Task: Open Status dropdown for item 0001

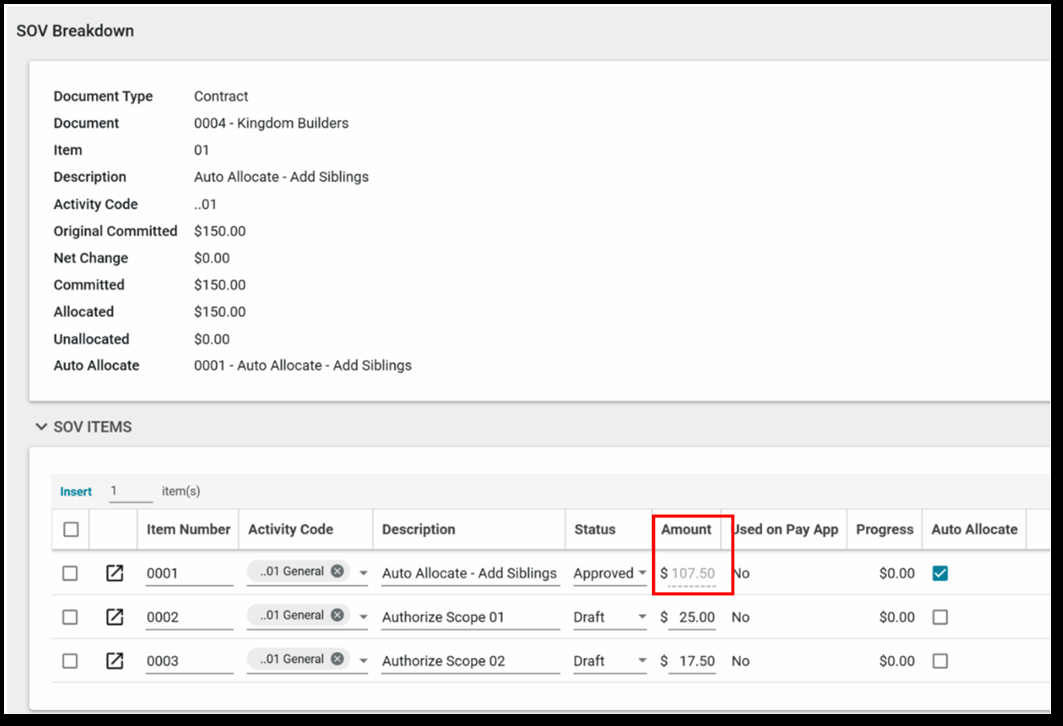Action: (641, 574)
